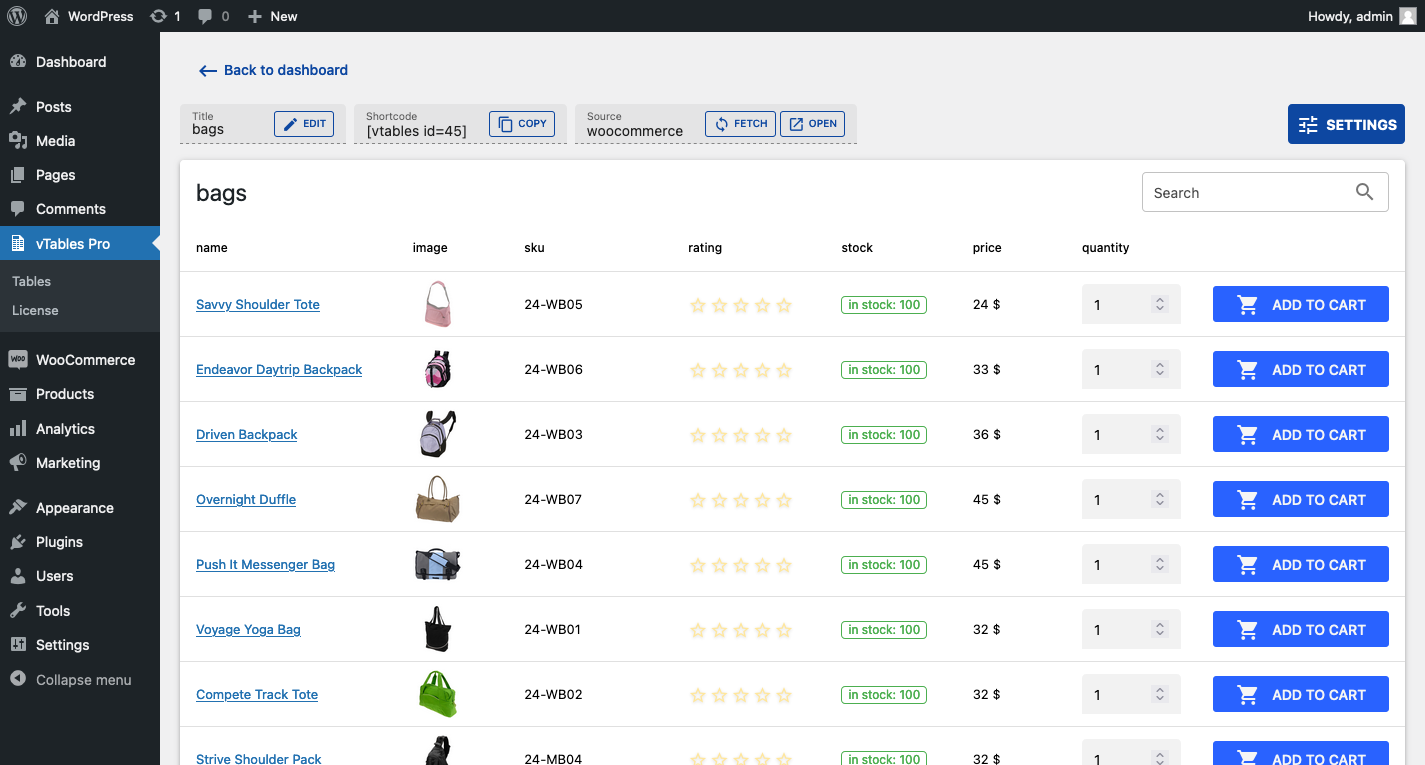Add Driven Backpack to cart

[1301, 435]
